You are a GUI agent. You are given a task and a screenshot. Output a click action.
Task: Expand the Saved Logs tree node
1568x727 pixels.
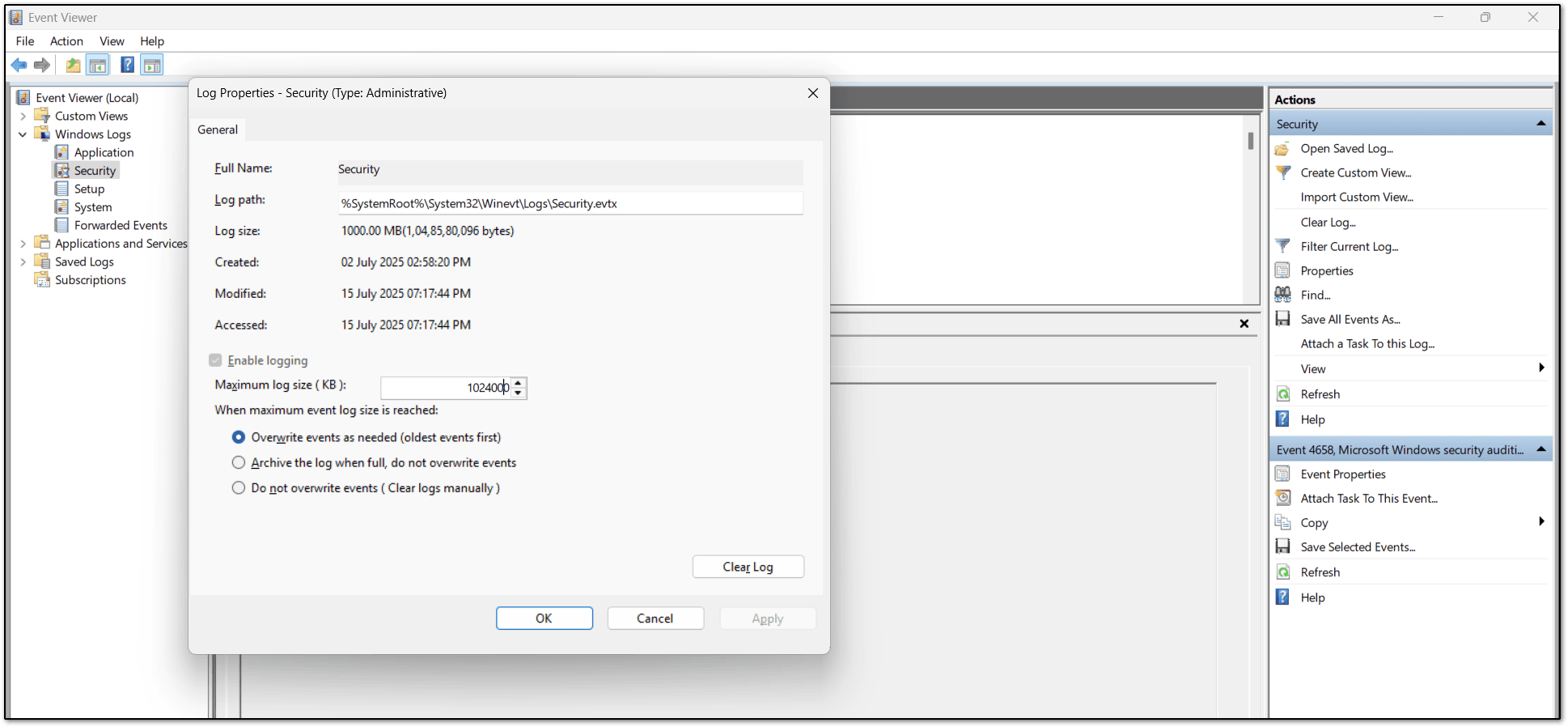pos(23,262)
